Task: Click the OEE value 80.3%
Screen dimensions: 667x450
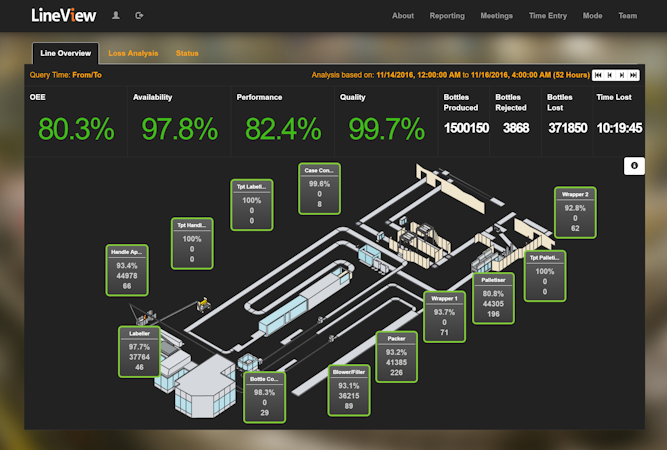Action: point(76,129)
